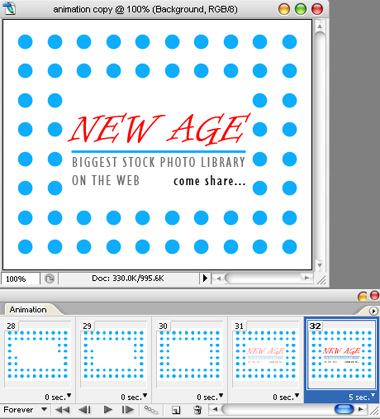Close the animation copy document window
This screenshot has width=380, height=419.
[317, 9]
